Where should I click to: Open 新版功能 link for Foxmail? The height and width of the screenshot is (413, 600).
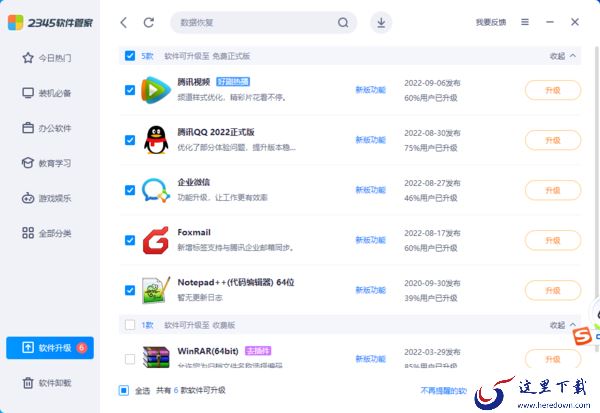pyautogui.click(x=370, y=240)
